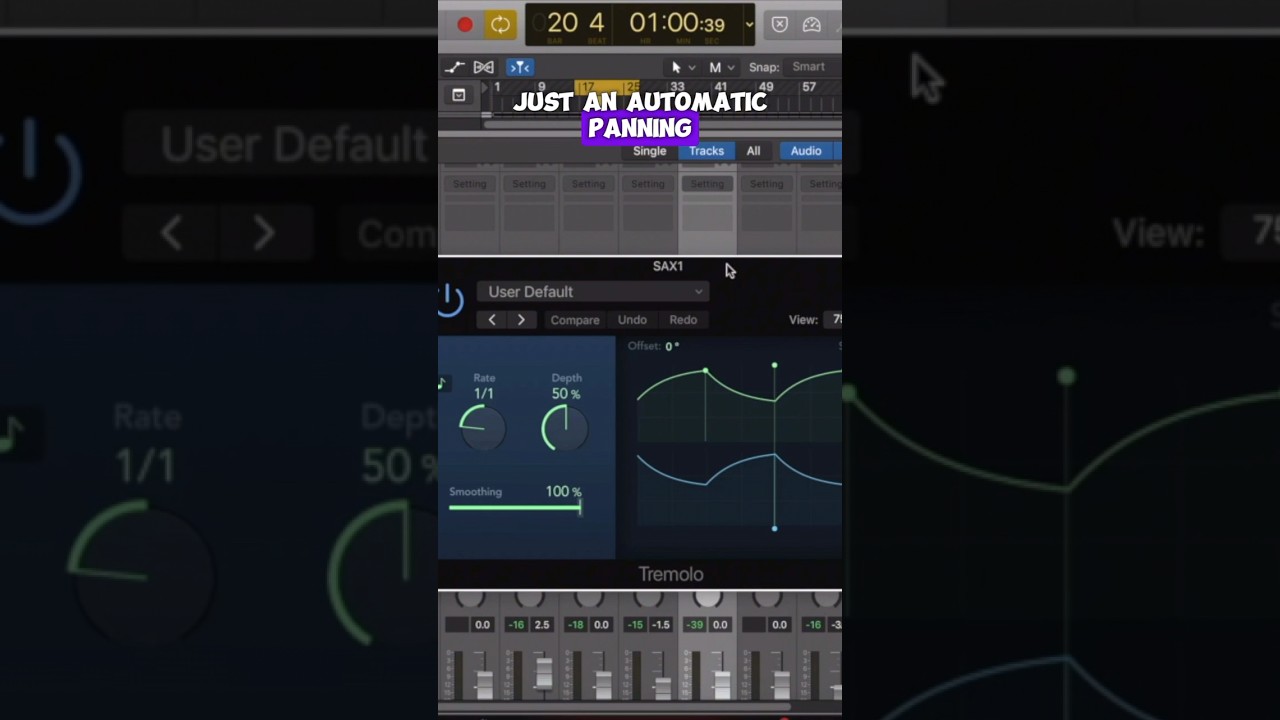This screenshot has width=1280, height=720.
Task: Open the pointer tool menu
Action: coord(682,67)
